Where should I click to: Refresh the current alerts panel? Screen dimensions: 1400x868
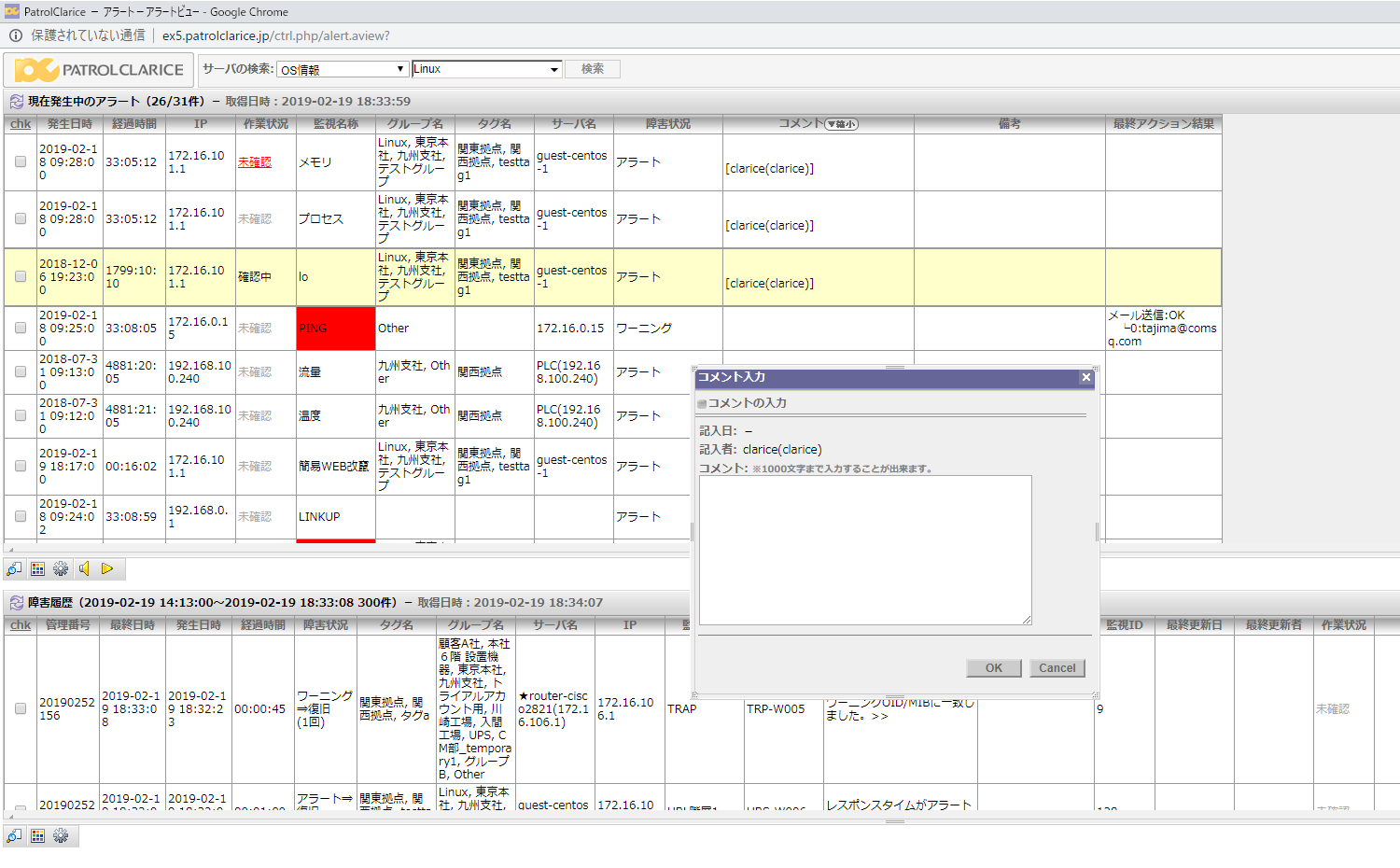tap(16, 102)
